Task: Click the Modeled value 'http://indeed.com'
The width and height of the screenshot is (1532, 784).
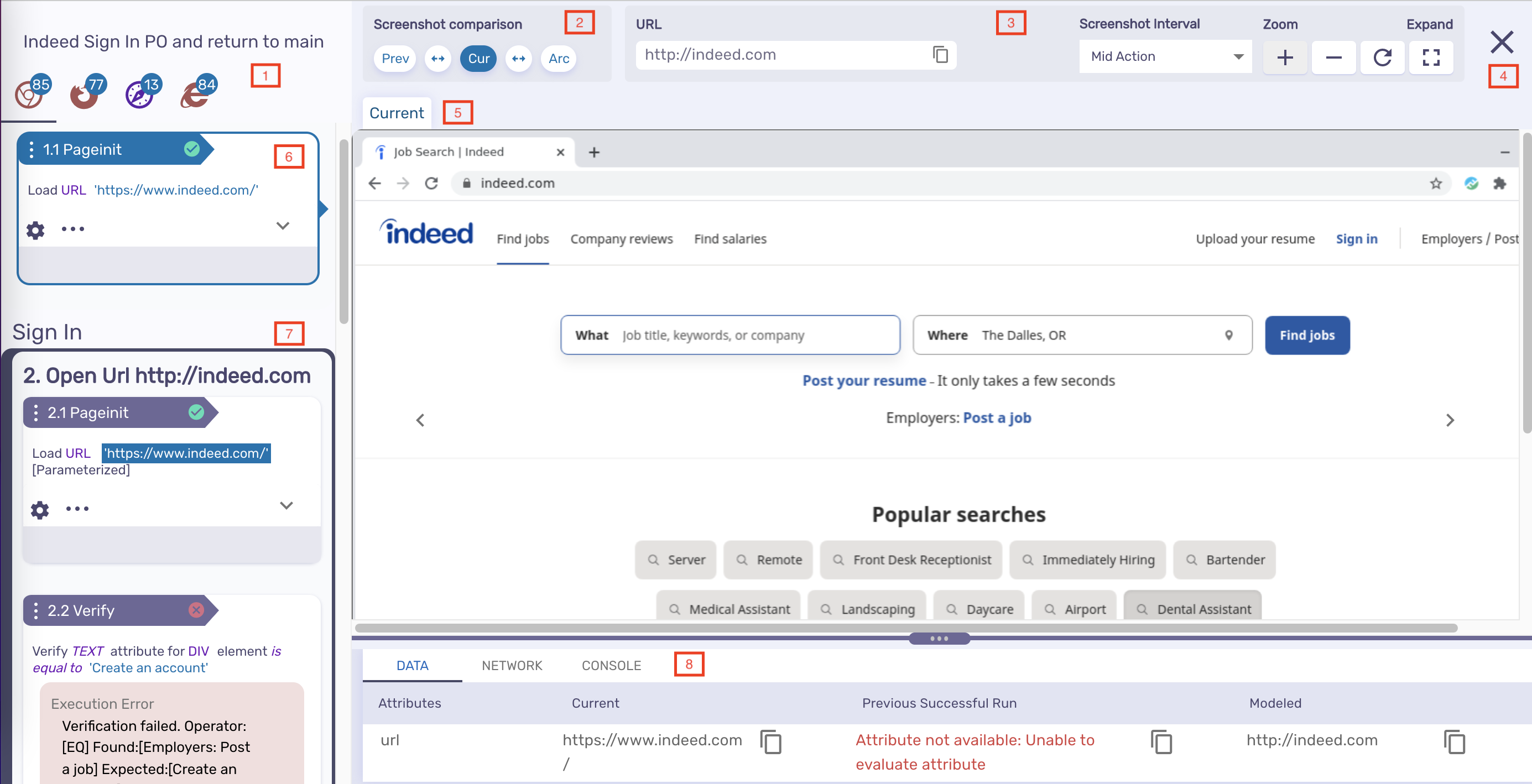Action: (x=1312, y=741)
